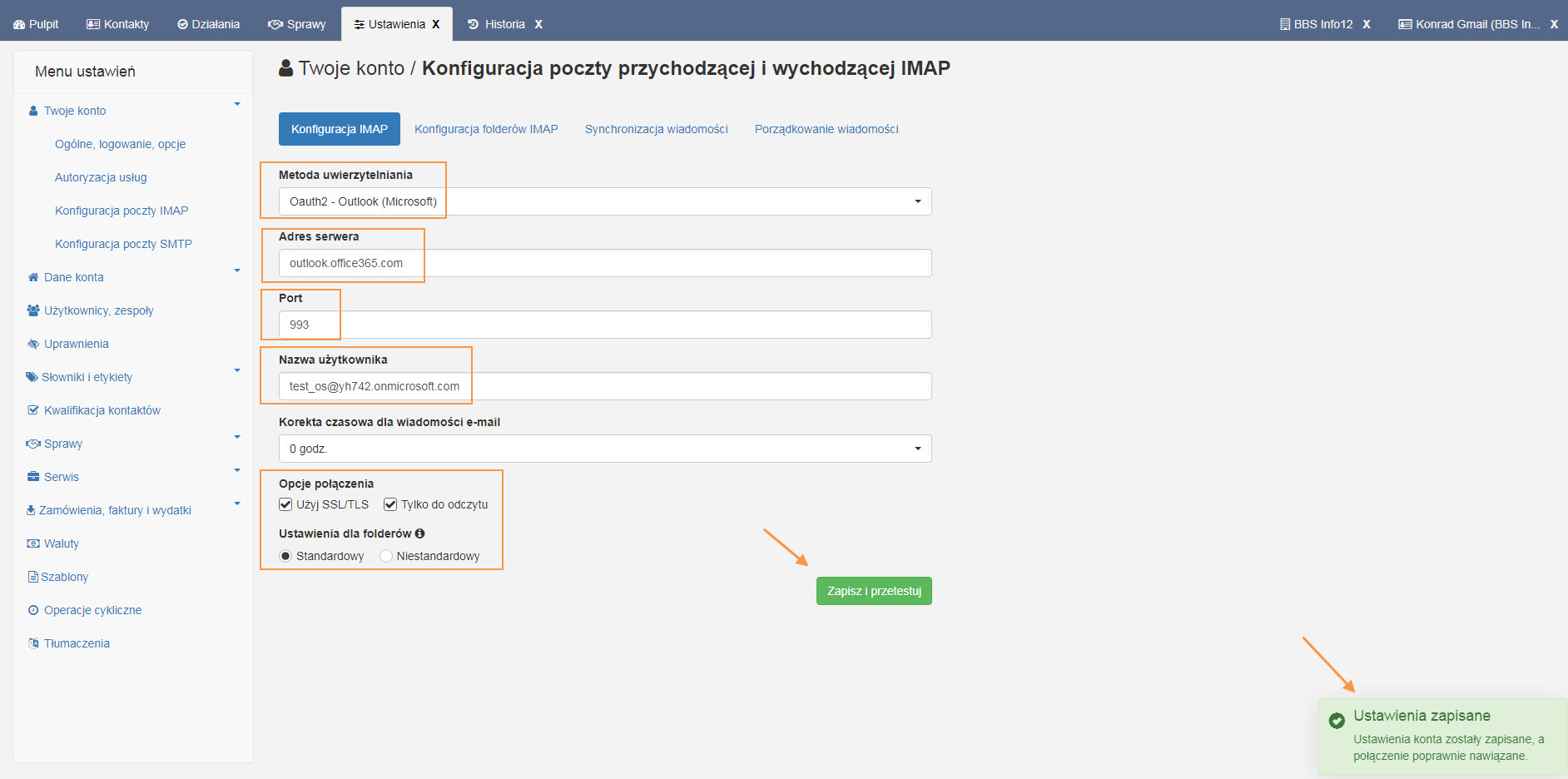The image size is (1568, 779).
Task: Expand the Serwis section arrow
Action: 237,471
